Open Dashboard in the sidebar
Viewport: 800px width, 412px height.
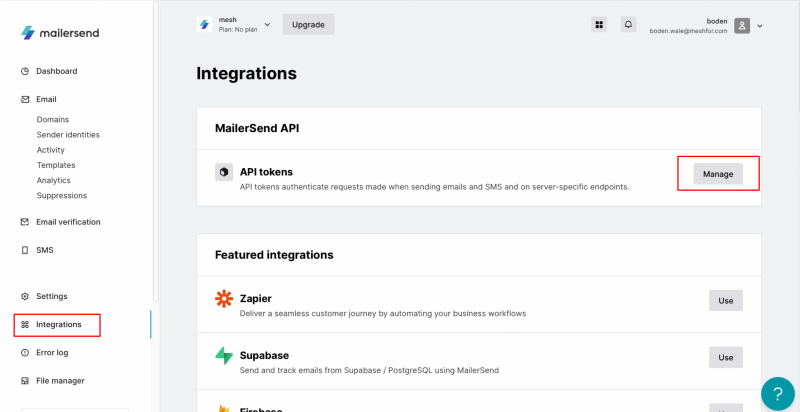pos(56,71)
